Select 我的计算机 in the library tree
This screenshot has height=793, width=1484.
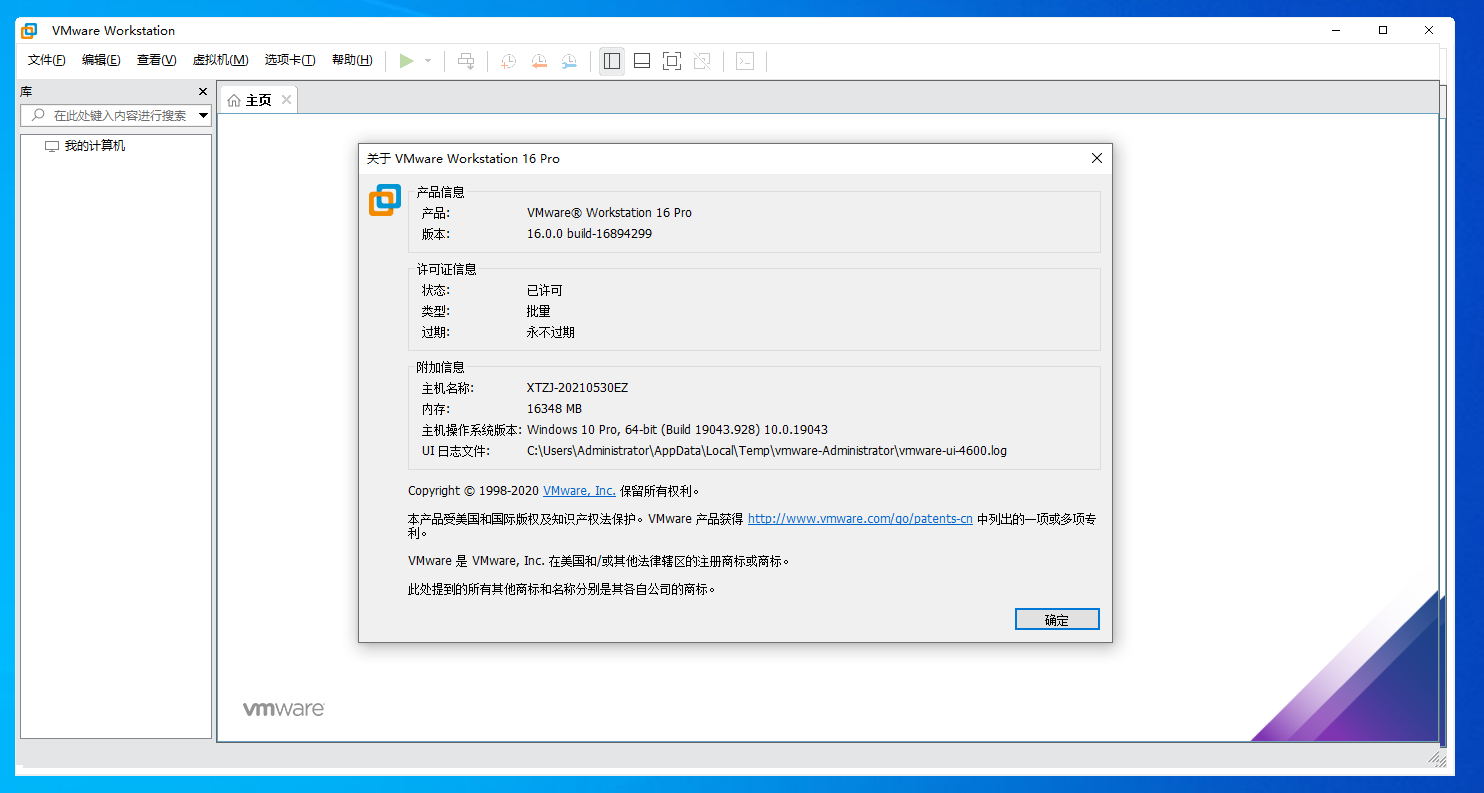[95, 146]
